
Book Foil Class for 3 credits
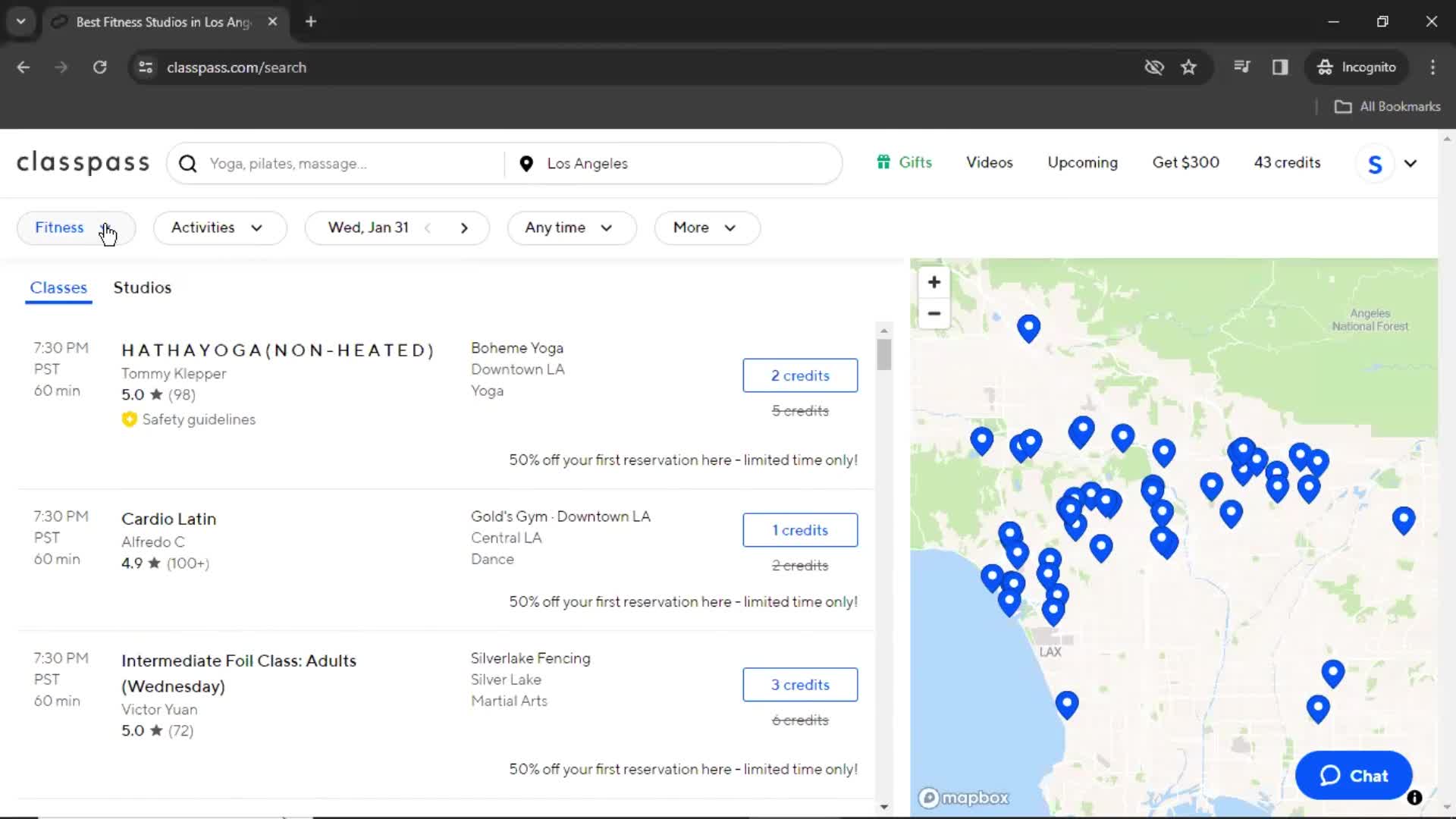point(800,685)
